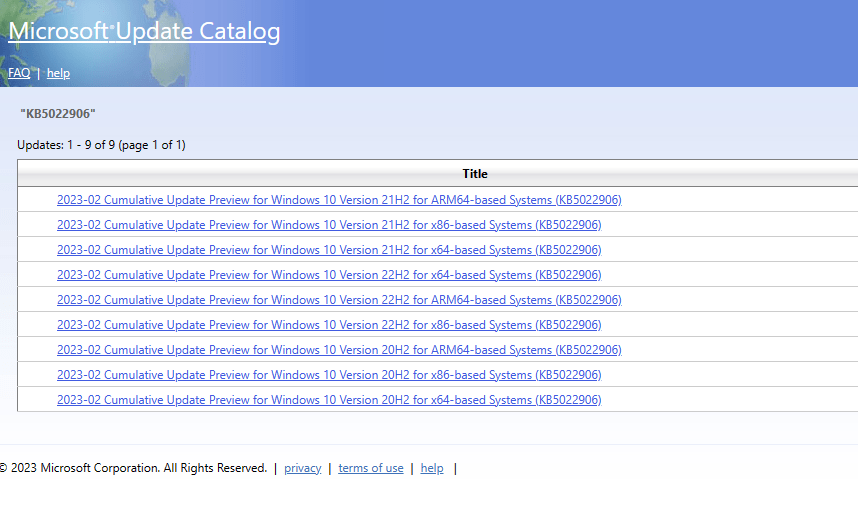The height and width of the screenshot is (511, 858).
Task: Open Windows 10 Version 20H2 x86-based update link
Action: [x=329, y=375]
